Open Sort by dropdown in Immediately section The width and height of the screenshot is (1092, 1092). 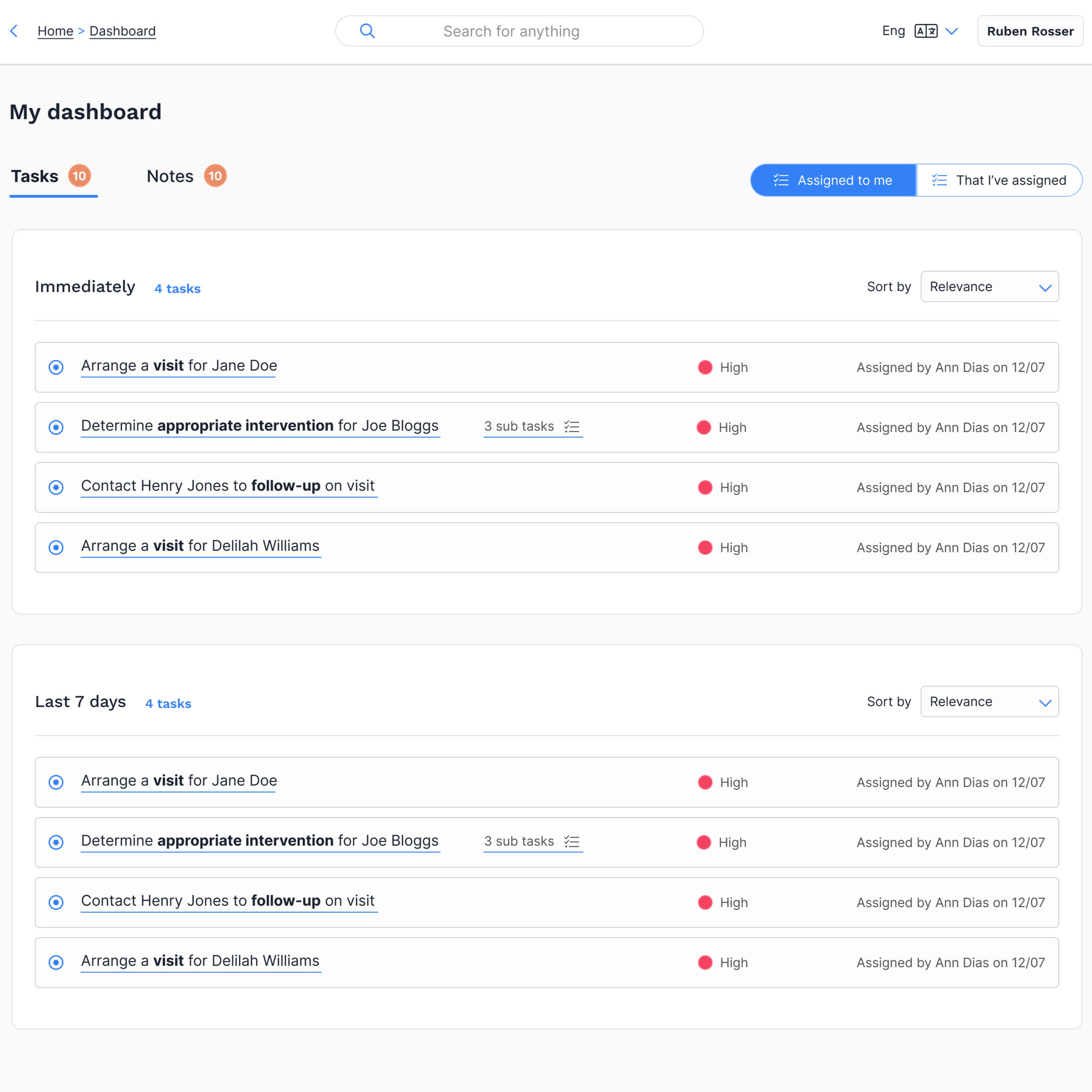(989, 286)
